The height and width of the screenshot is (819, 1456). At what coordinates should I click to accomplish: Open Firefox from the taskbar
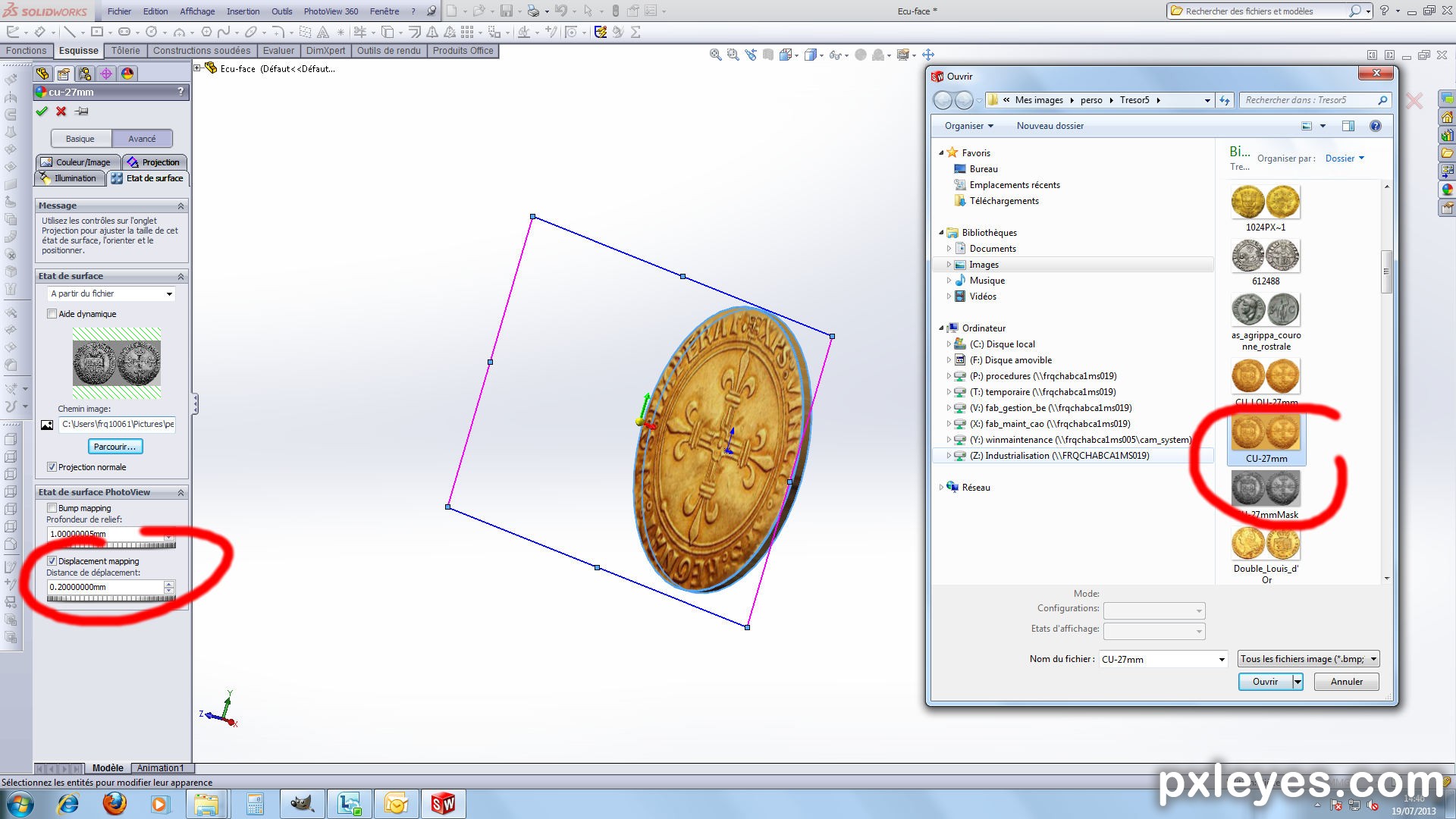[x=115, y=803]
